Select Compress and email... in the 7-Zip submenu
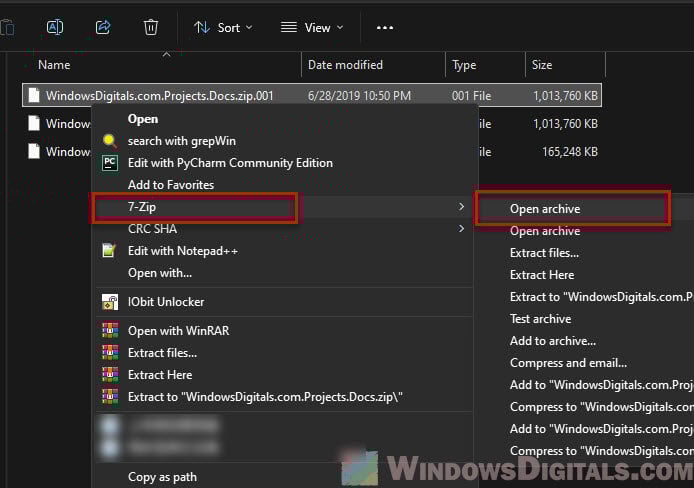This screenshot has width=694, height=488. pyautogui.click(x=568, y=363)
